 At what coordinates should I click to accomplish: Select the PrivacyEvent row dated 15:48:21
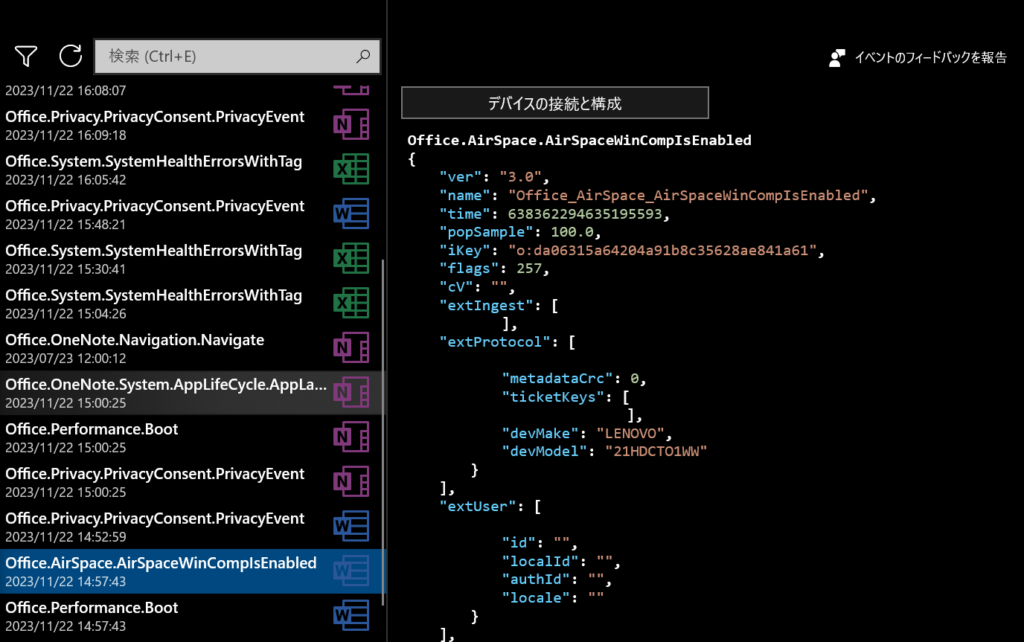tap(191, 214)
